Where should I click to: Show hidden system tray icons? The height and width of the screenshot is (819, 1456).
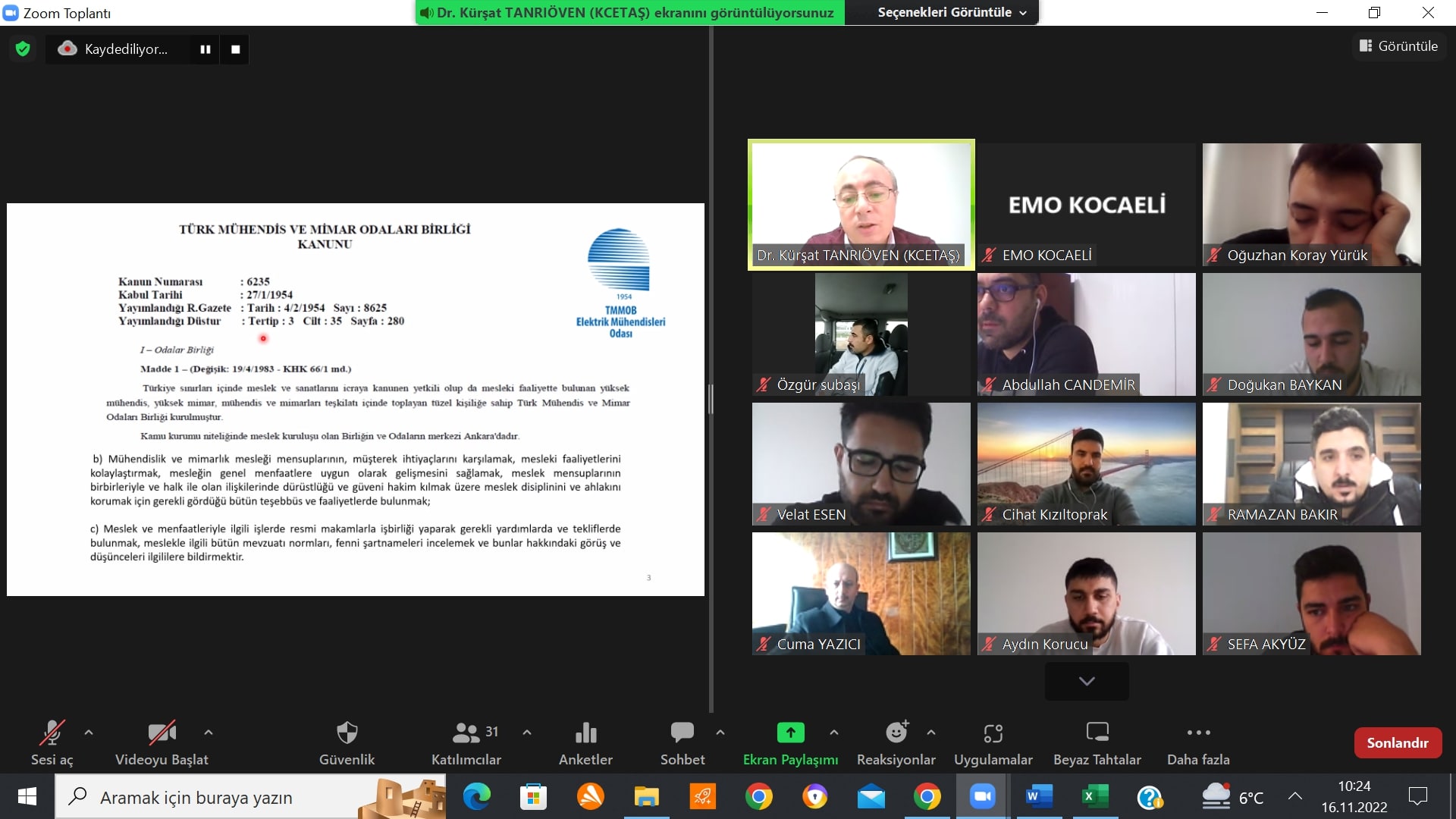click(1295, 796)
